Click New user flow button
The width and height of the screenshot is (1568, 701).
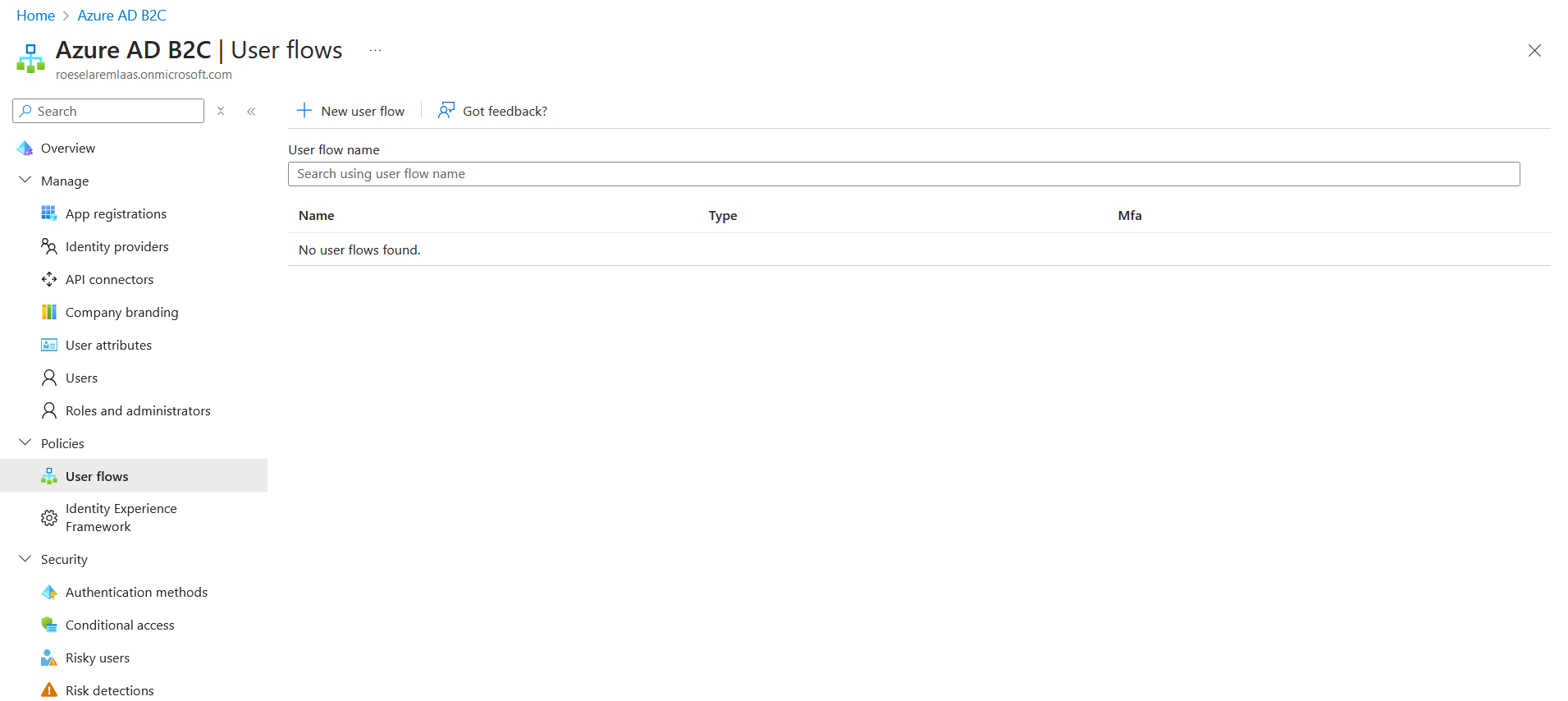(350, 111)
